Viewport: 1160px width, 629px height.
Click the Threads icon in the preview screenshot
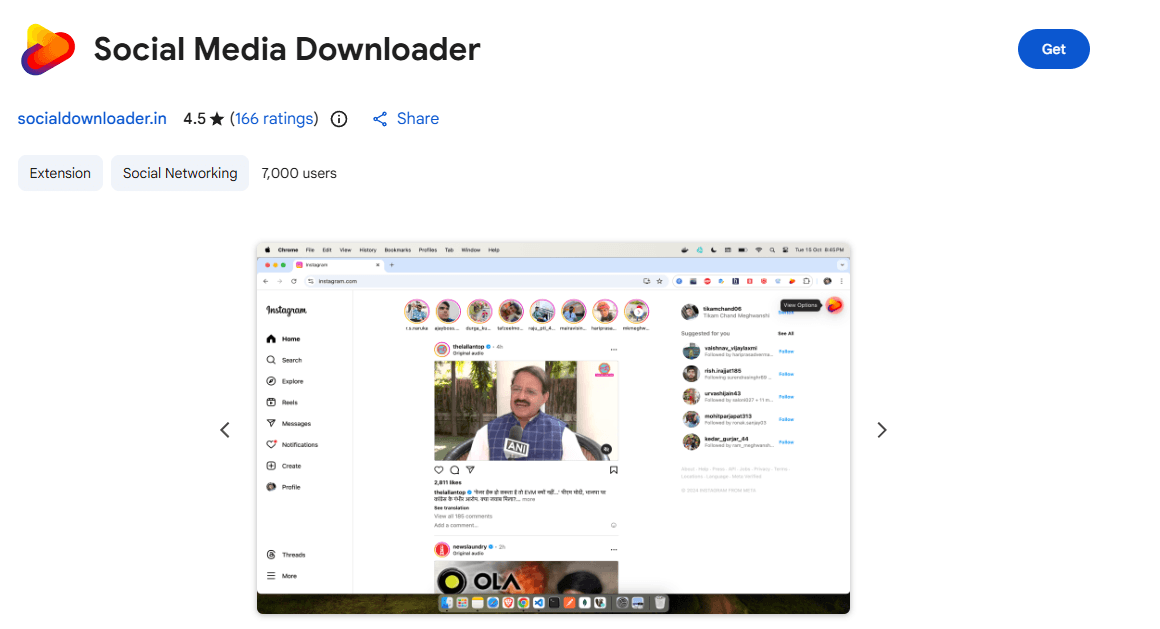click(x=271, y=554)
